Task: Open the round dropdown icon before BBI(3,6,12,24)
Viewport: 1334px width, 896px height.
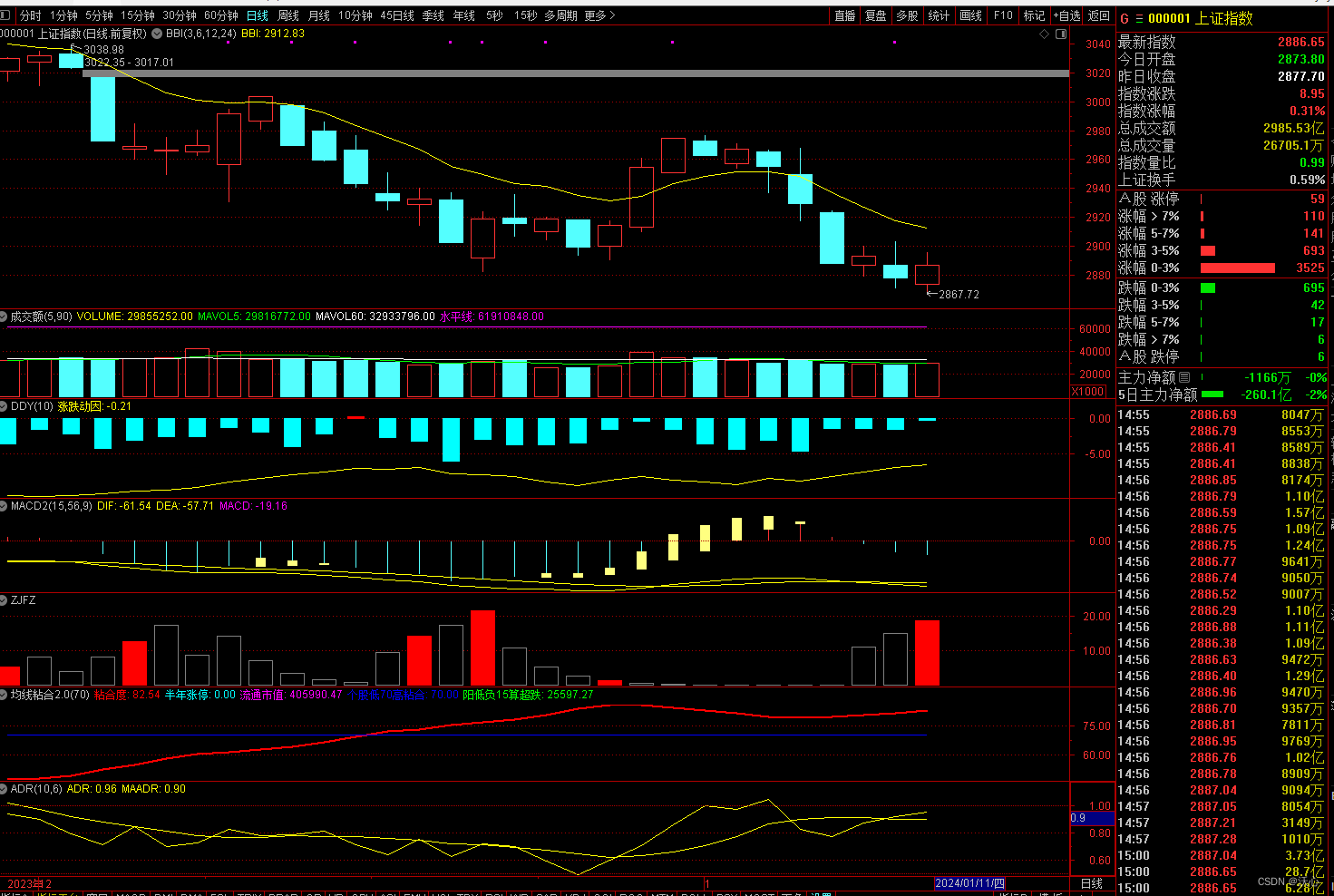Action: click(x=156, y=34)
